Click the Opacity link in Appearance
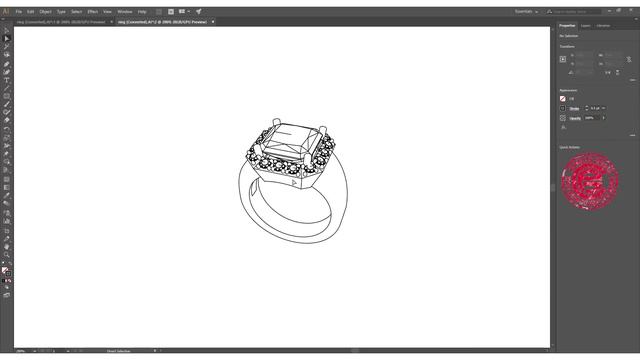The height and width of the screenshot is (360, 640). click(575, 118)
